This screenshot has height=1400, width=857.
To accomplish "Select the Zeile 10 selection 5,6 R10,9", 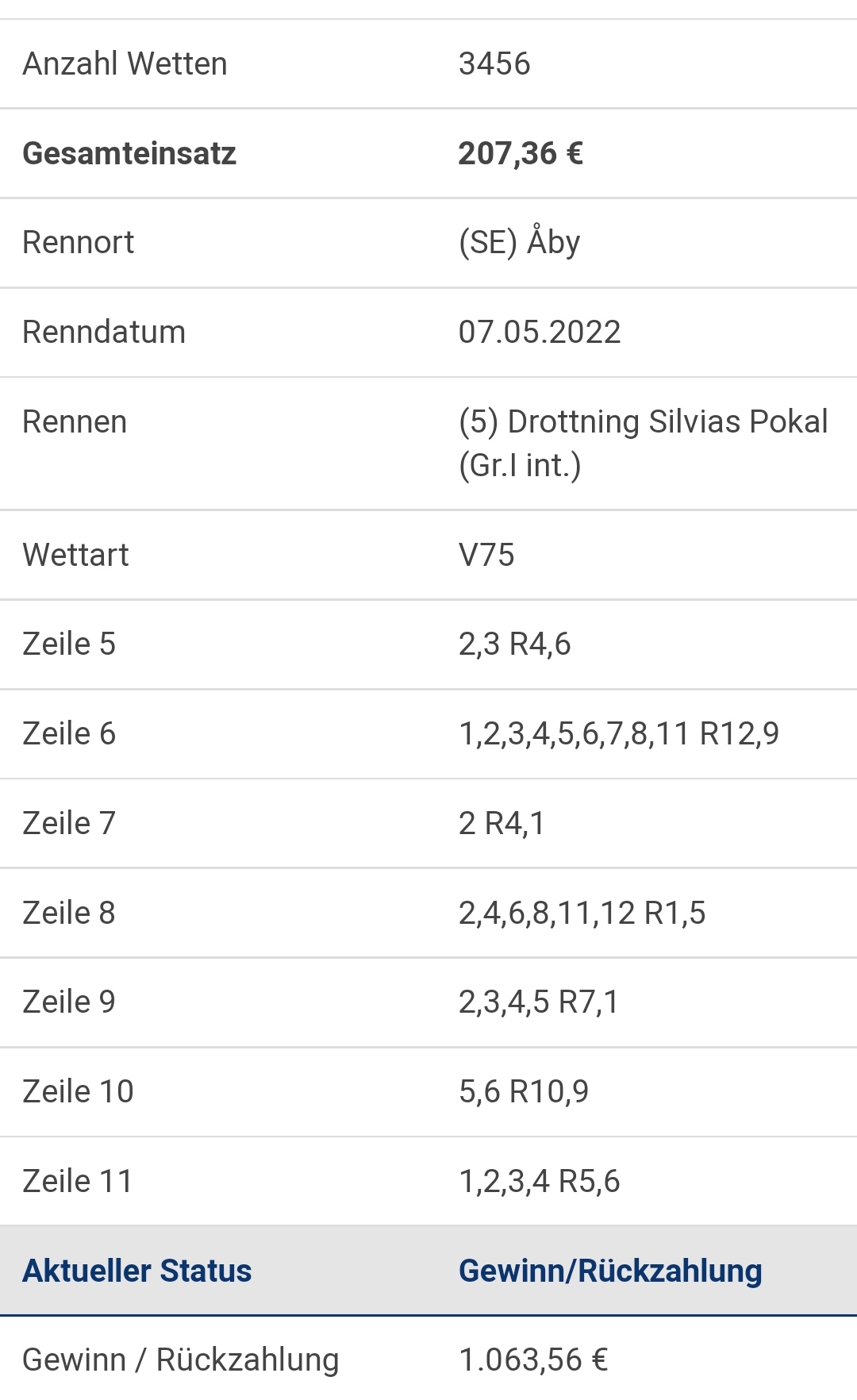I will tap(524, 1091).
